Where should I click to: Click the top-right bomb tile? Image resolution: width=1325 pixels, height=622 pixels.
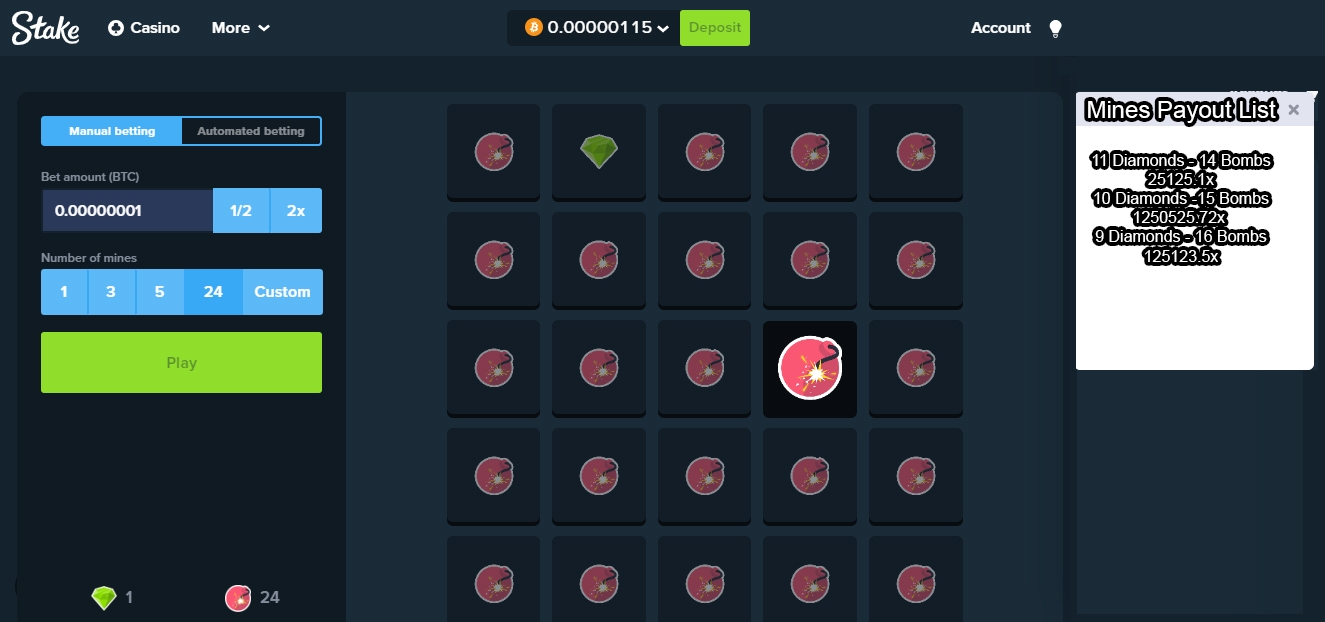click(915, 151)
